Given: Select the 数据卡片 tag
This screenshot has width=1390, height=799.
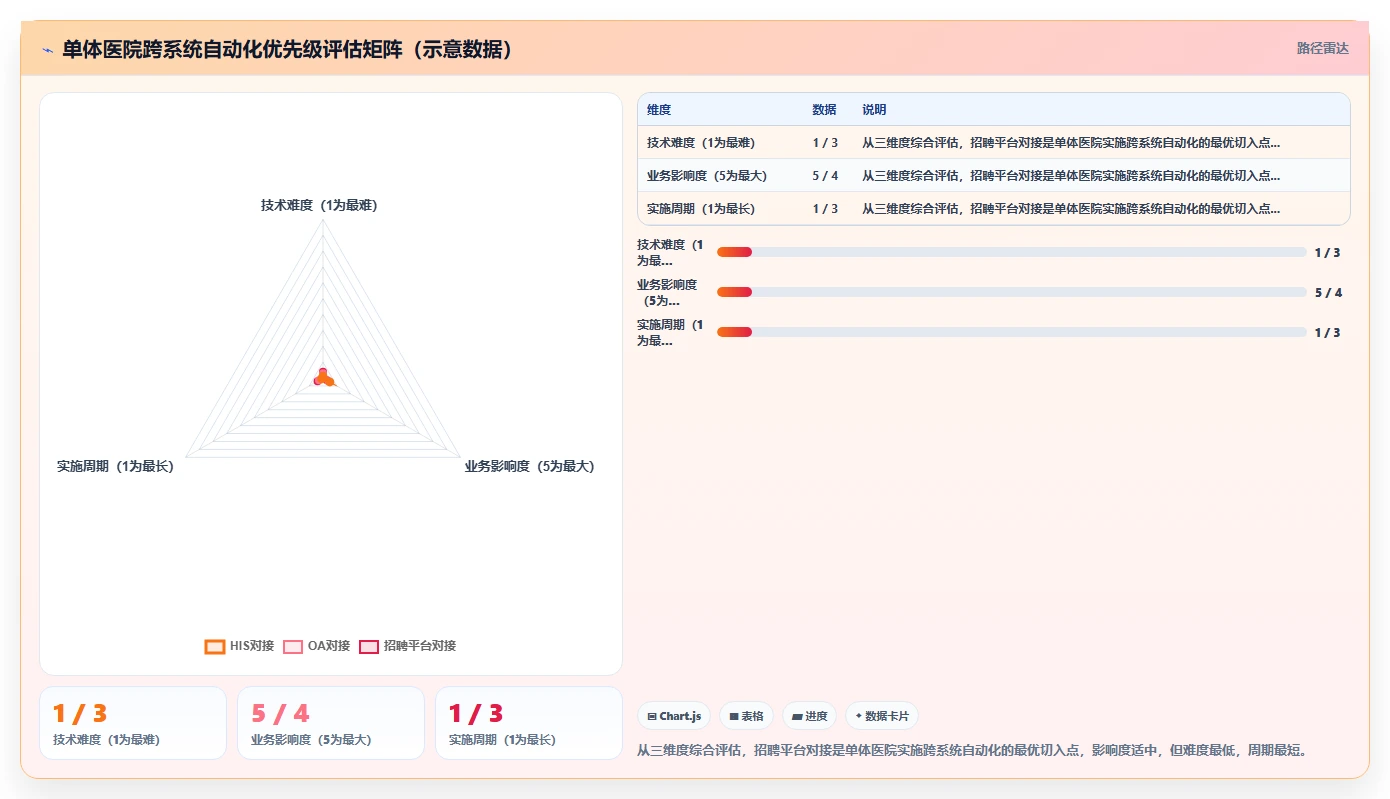Looking at the screenshot, I should click(882, 716).
